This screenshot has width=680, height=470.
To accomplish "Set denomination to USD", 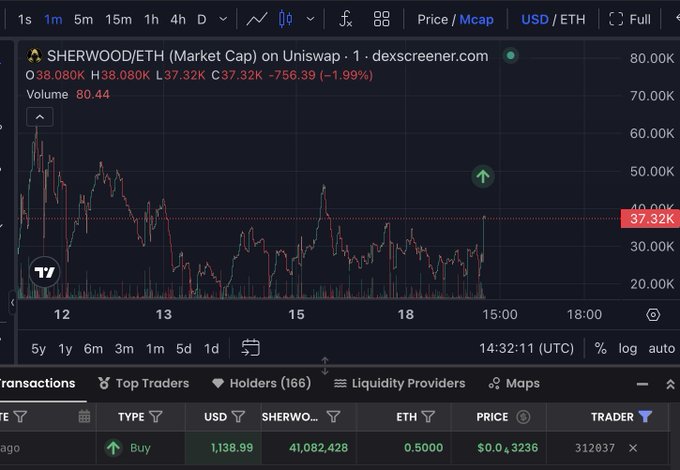I will [535, 20].
